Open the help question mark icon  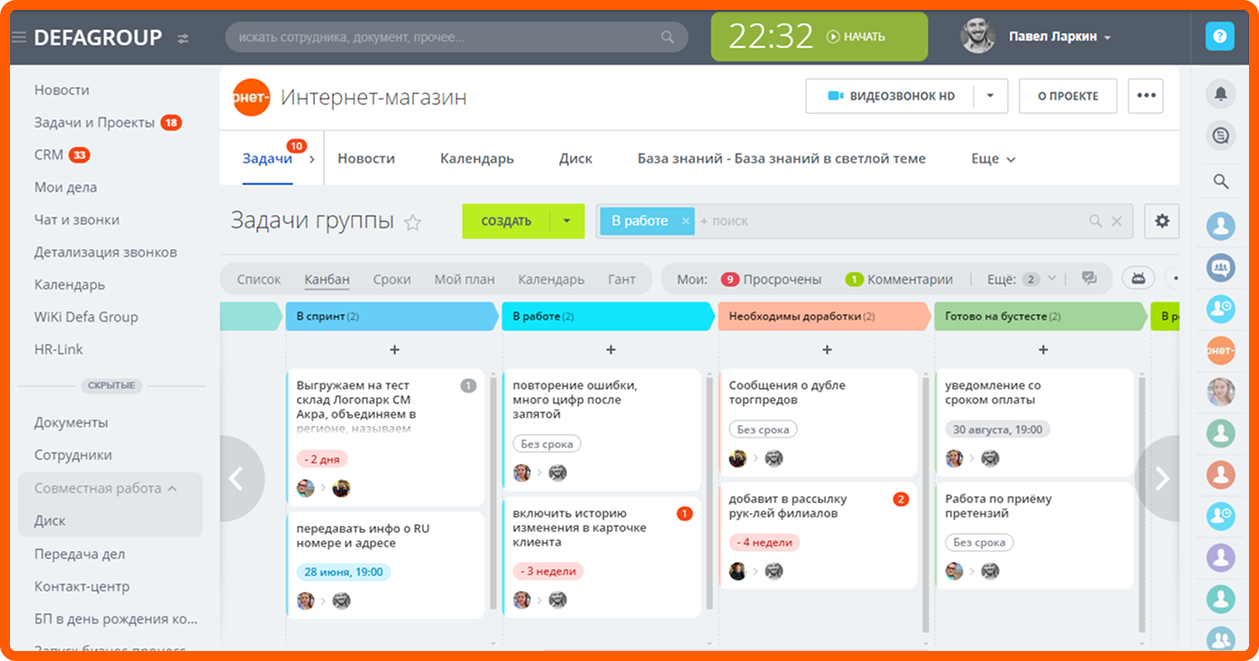pos(1220,36)
